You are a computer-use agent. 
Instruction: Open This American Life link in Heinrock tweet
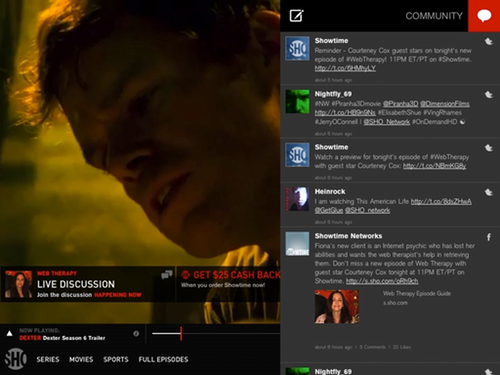(x=441, y=201)
